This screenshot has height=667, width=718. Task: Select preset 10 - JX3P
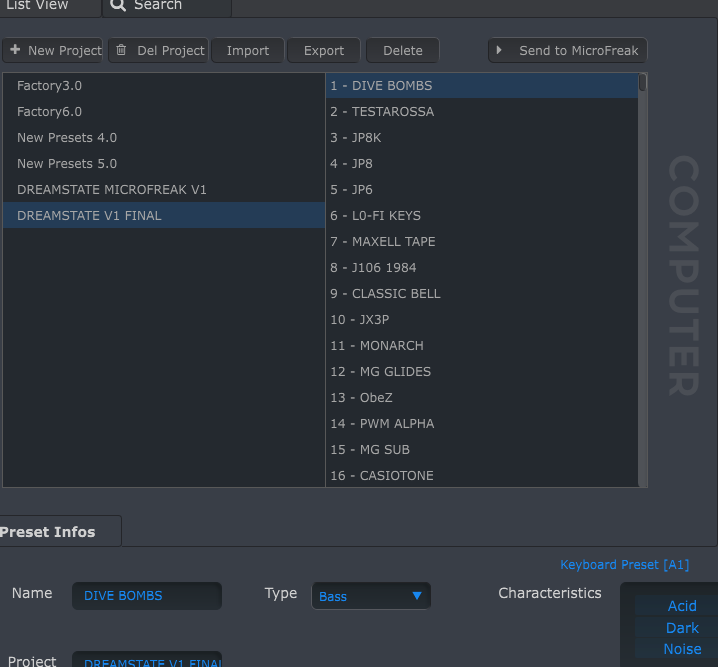coord(482,320)
